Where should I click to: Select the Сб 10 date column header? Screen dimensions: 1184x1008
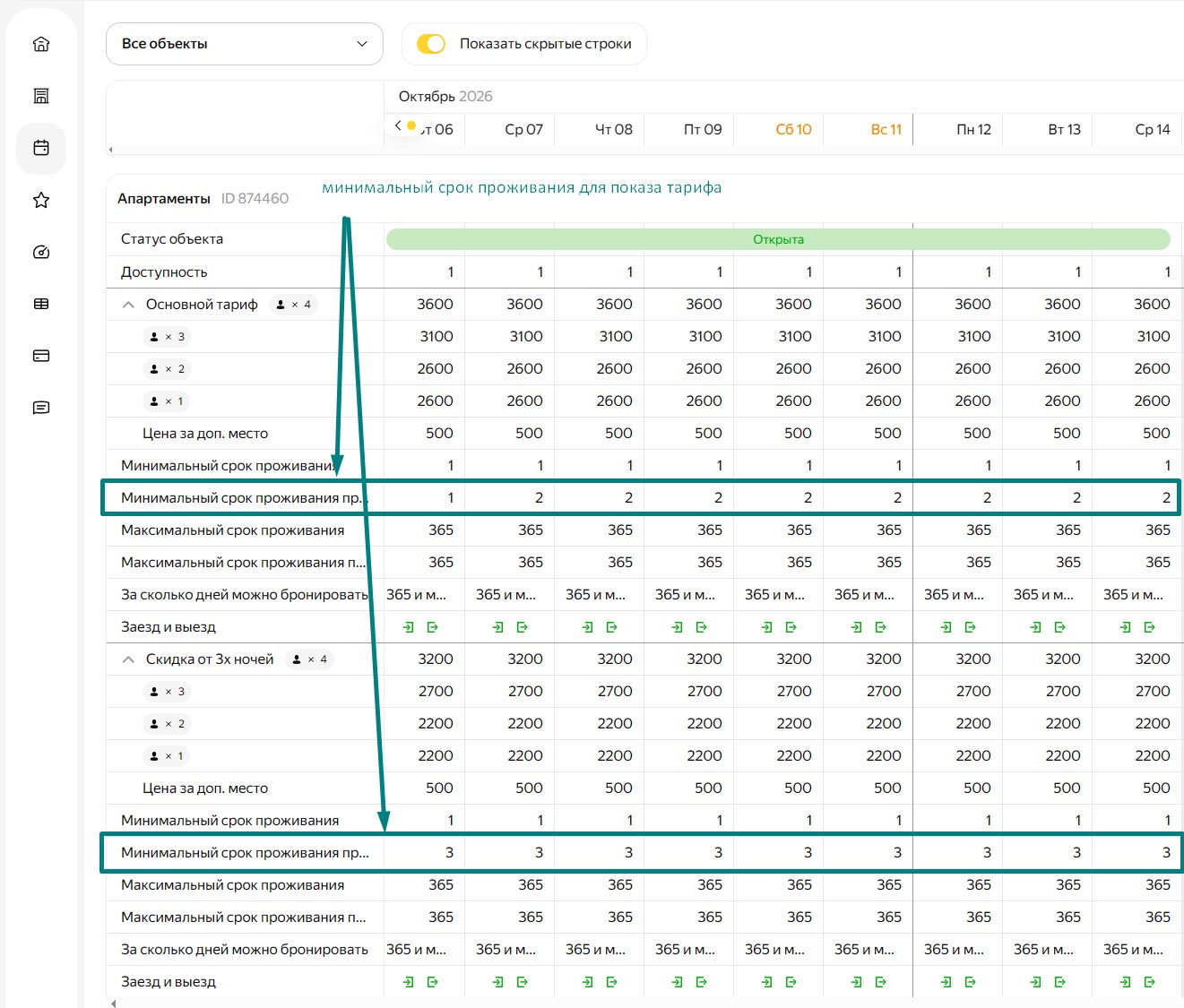point(793,129)
